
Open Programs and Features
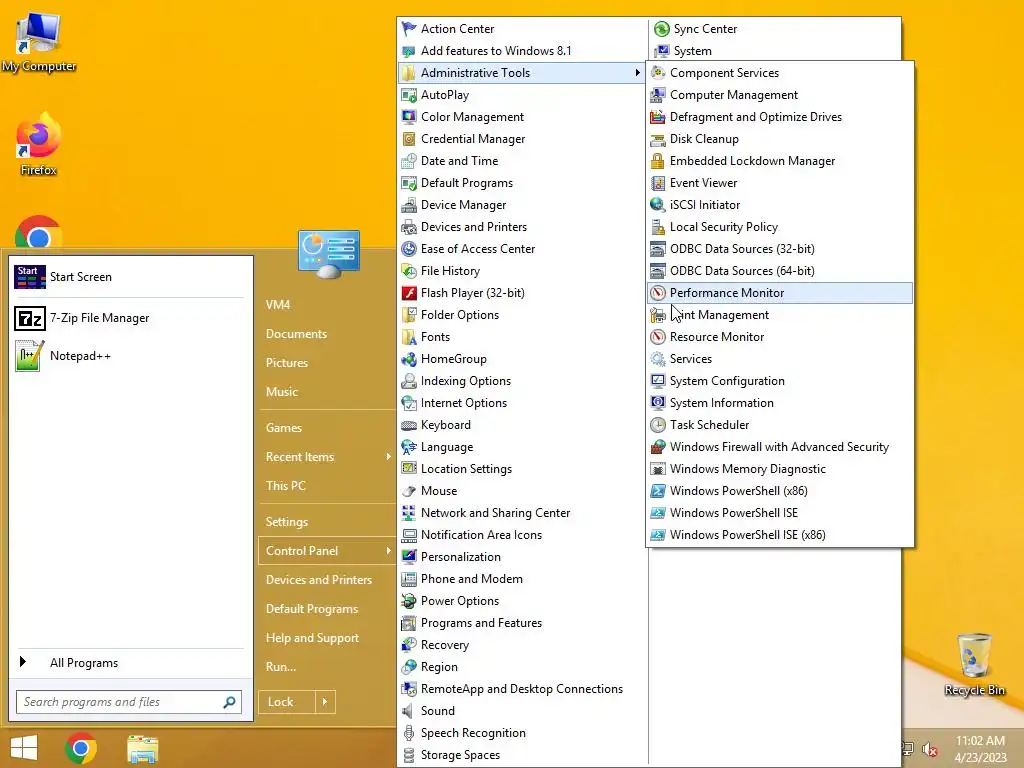click(522, 623)
